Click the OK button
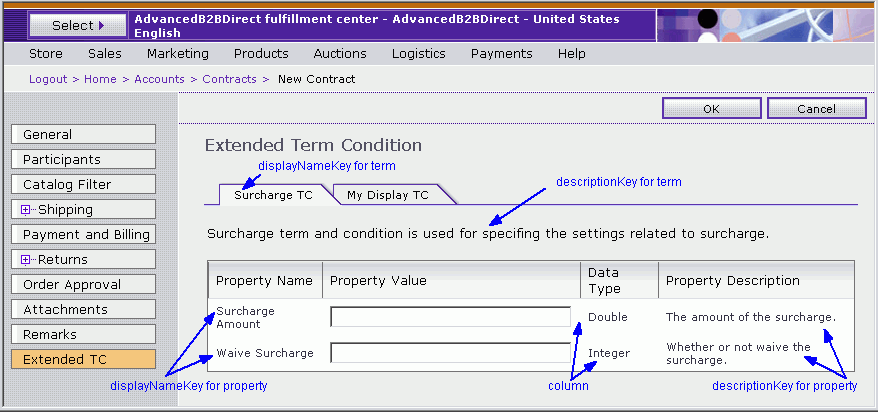Screen dimensions: 878x412 click(x=711, y=109)
